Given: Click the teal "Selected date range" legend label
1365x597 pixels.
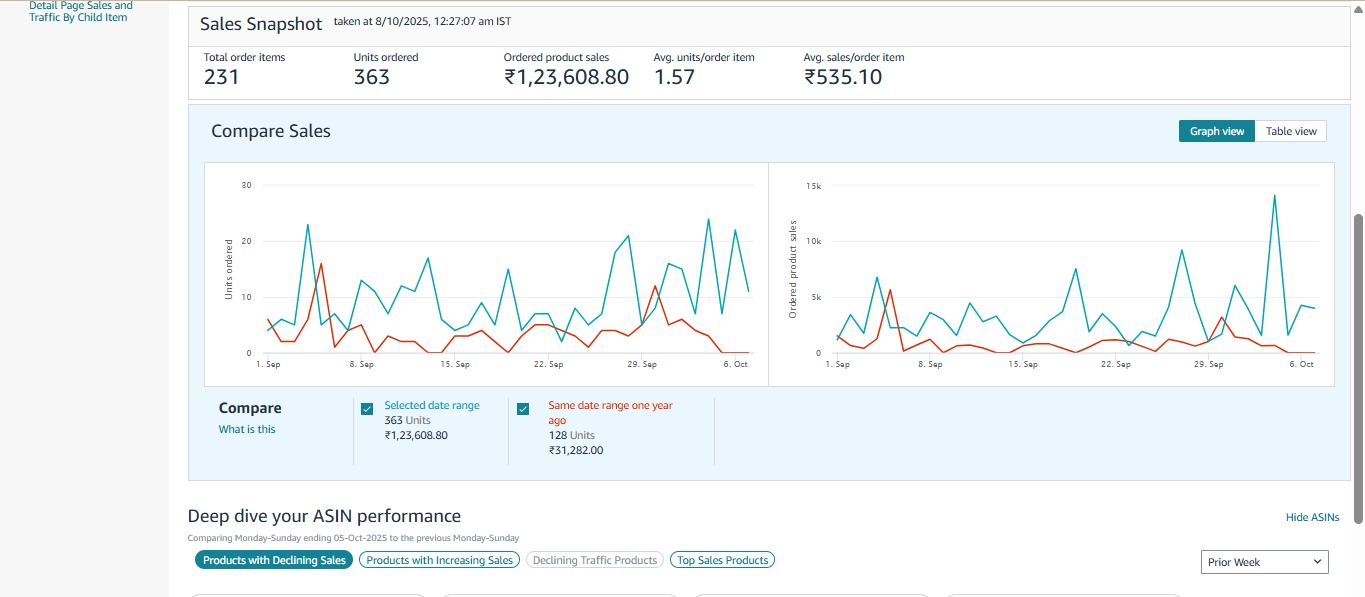Looking at the screenshot, I should click(432, 406).
